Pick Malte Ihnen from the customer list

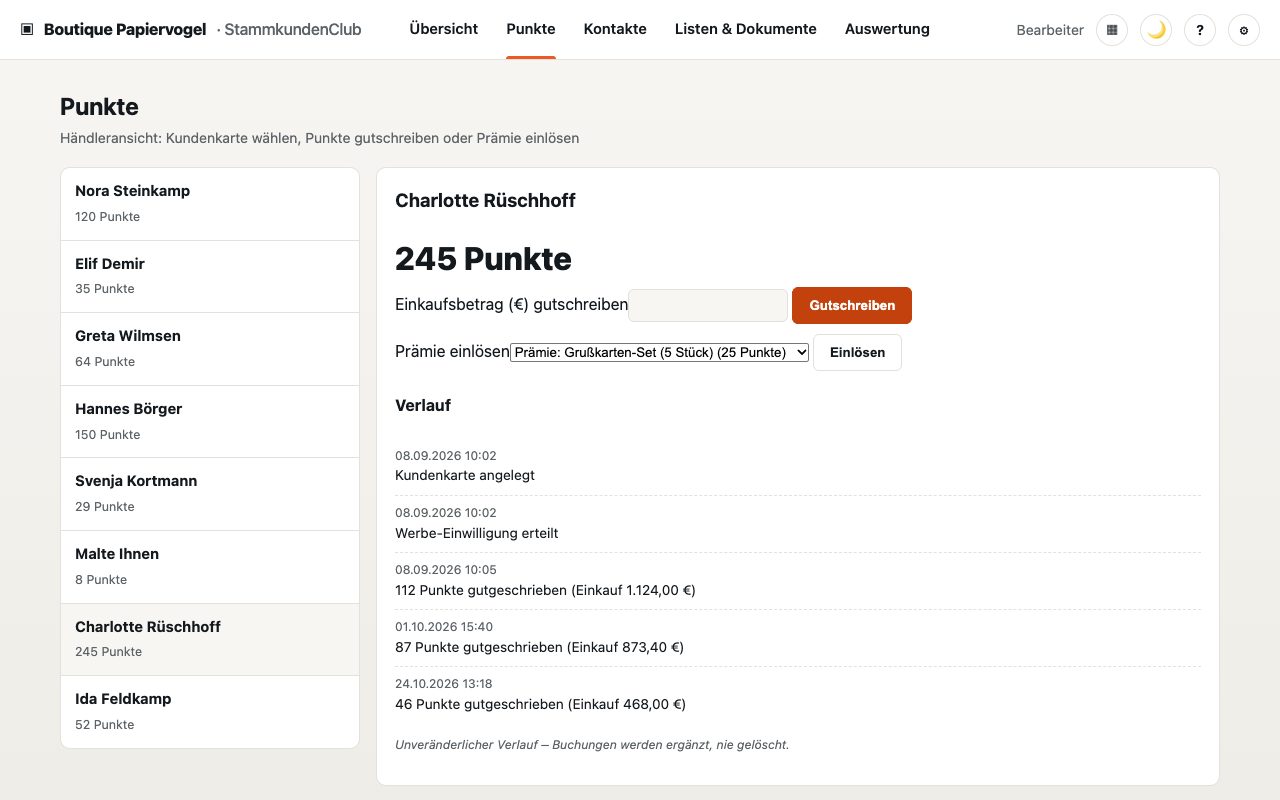pos(210,567)
